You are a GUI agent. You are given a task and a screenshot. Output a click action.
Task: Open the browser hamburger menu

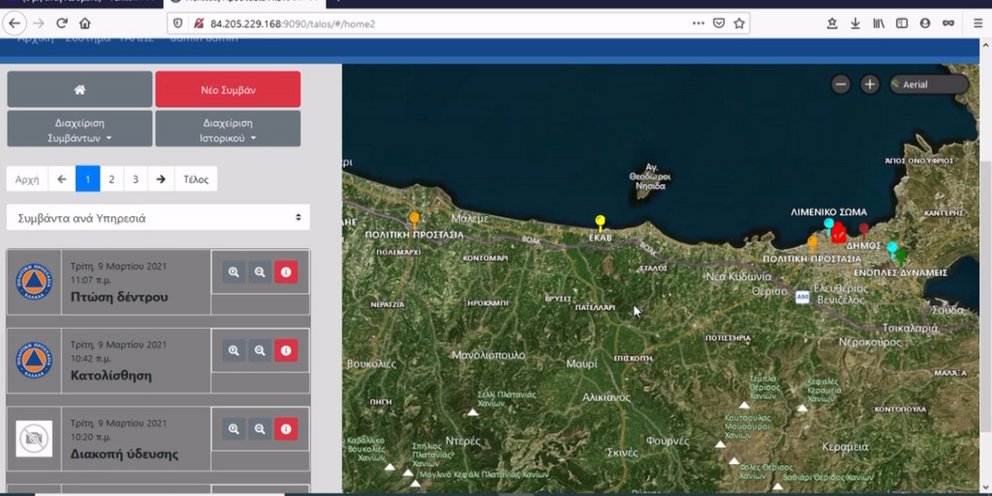[978, 23]
